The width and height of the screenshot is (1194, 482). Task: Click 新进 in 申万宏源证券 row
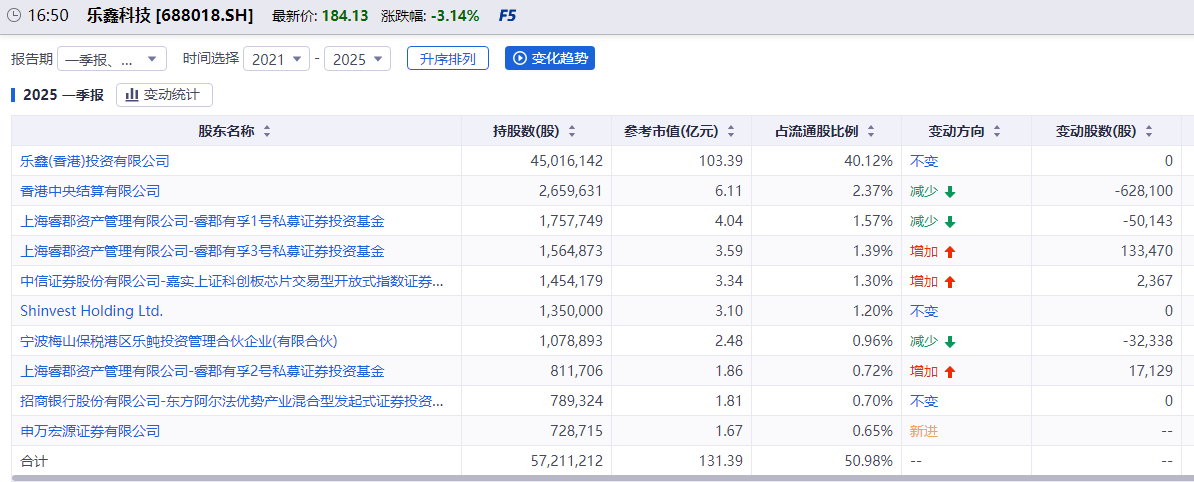click(924, 432)
